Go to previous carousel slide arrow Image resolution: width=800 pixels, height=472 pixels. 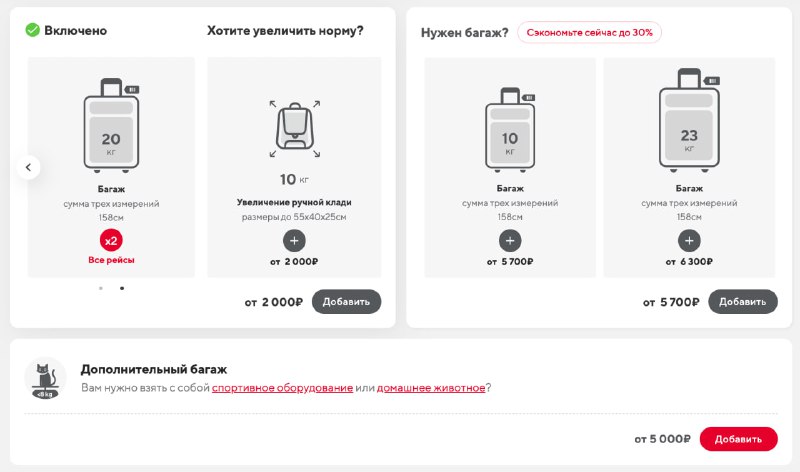point(29,167)
